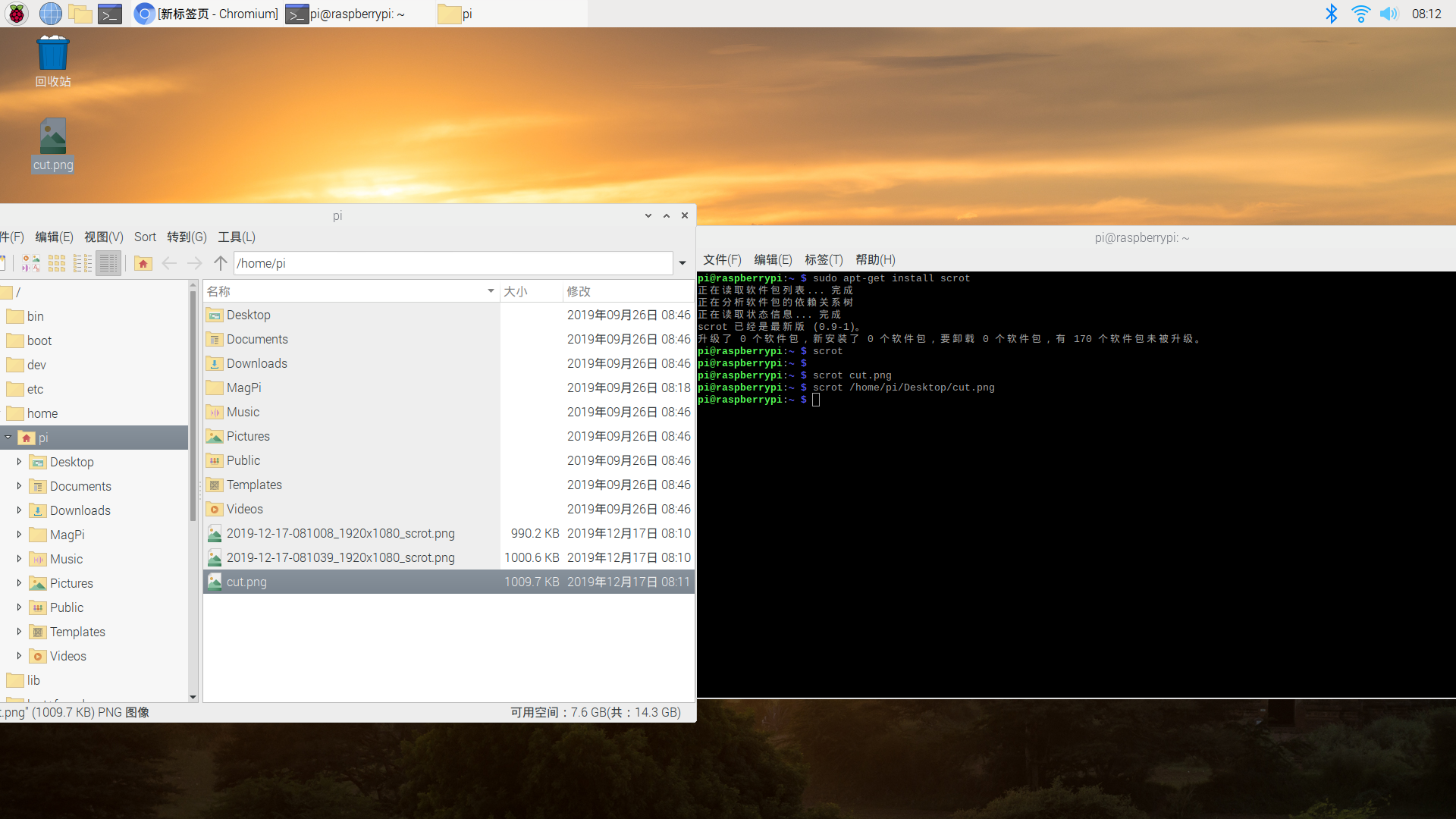
Task: Switch to icon view mode
Action: [x=57, y=263]
